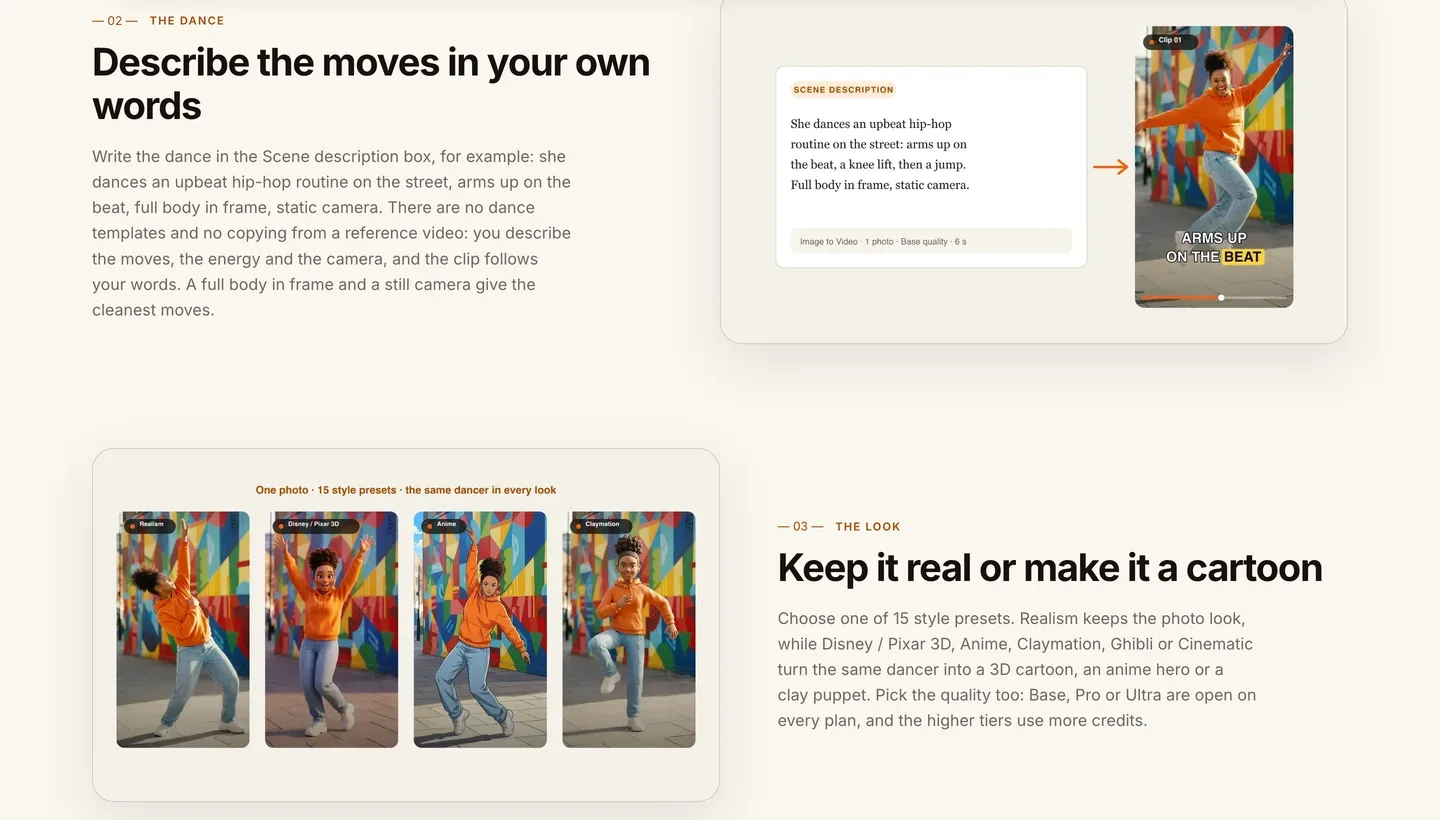Click the 'Keep it real or make it a cartoon' heading
This screenshot has width=1440, height=820.
1050,567
